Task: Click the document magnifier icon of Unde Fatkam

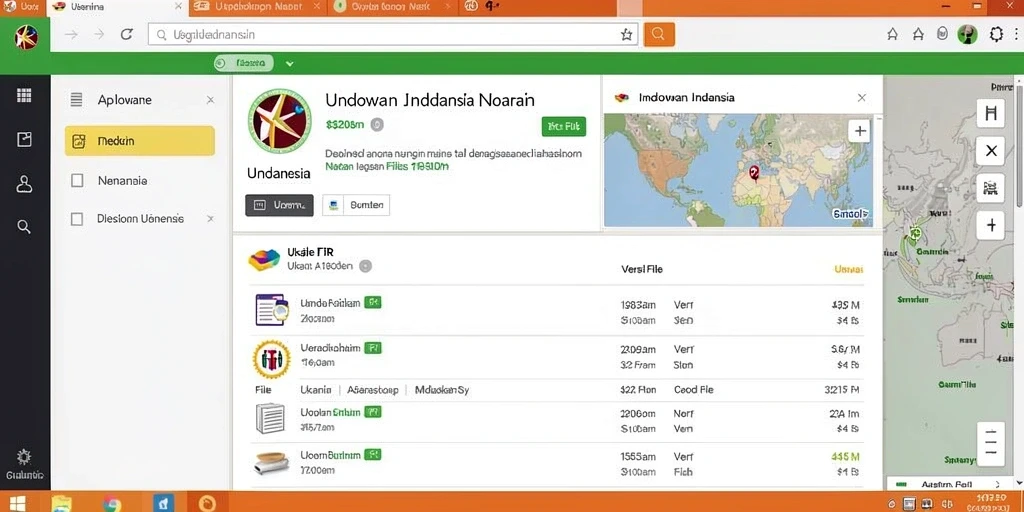Action: [x=272, y=310]
